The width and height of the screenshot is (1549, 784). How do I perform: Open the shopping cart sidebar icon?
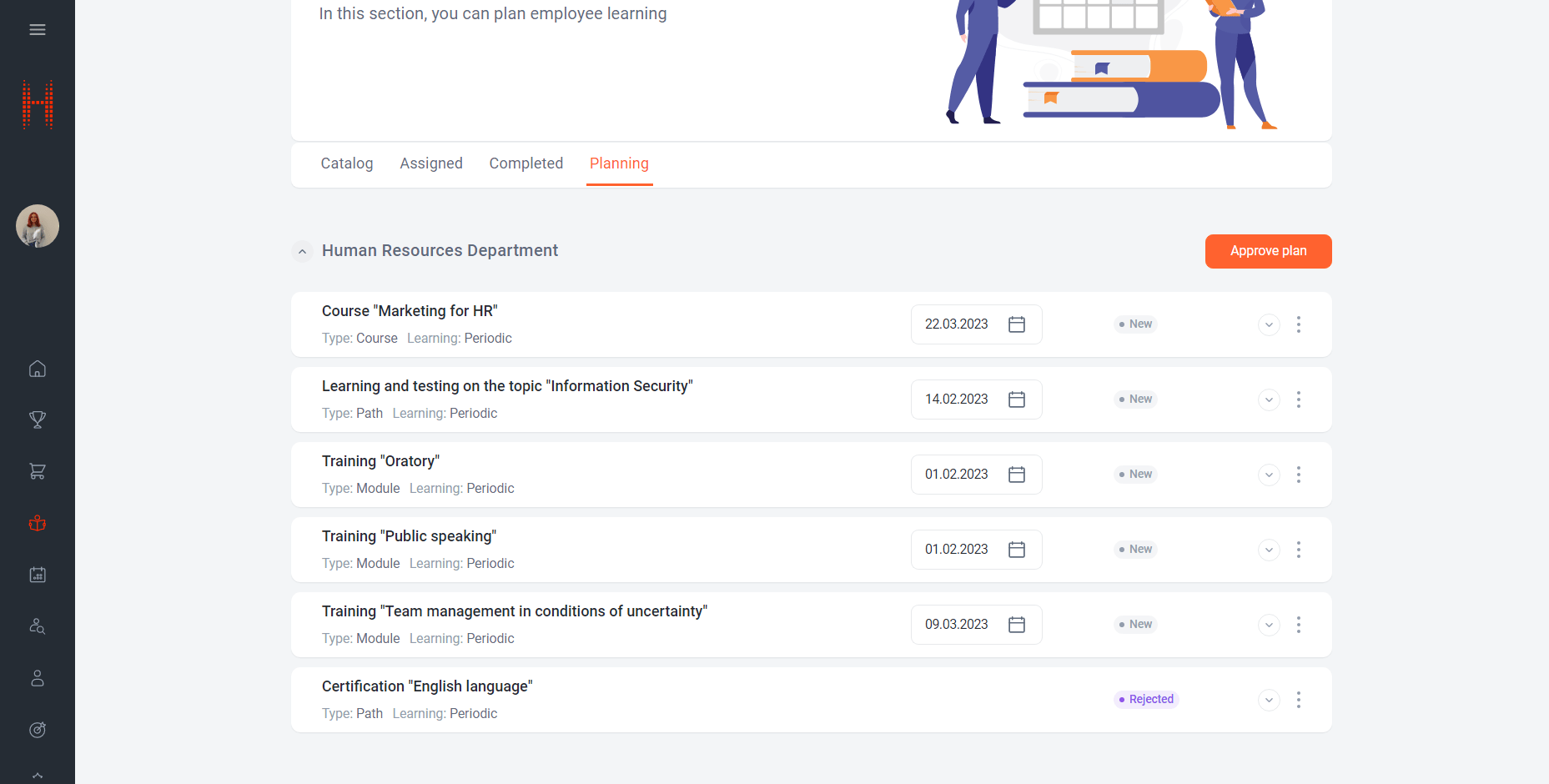pos(38,471)
